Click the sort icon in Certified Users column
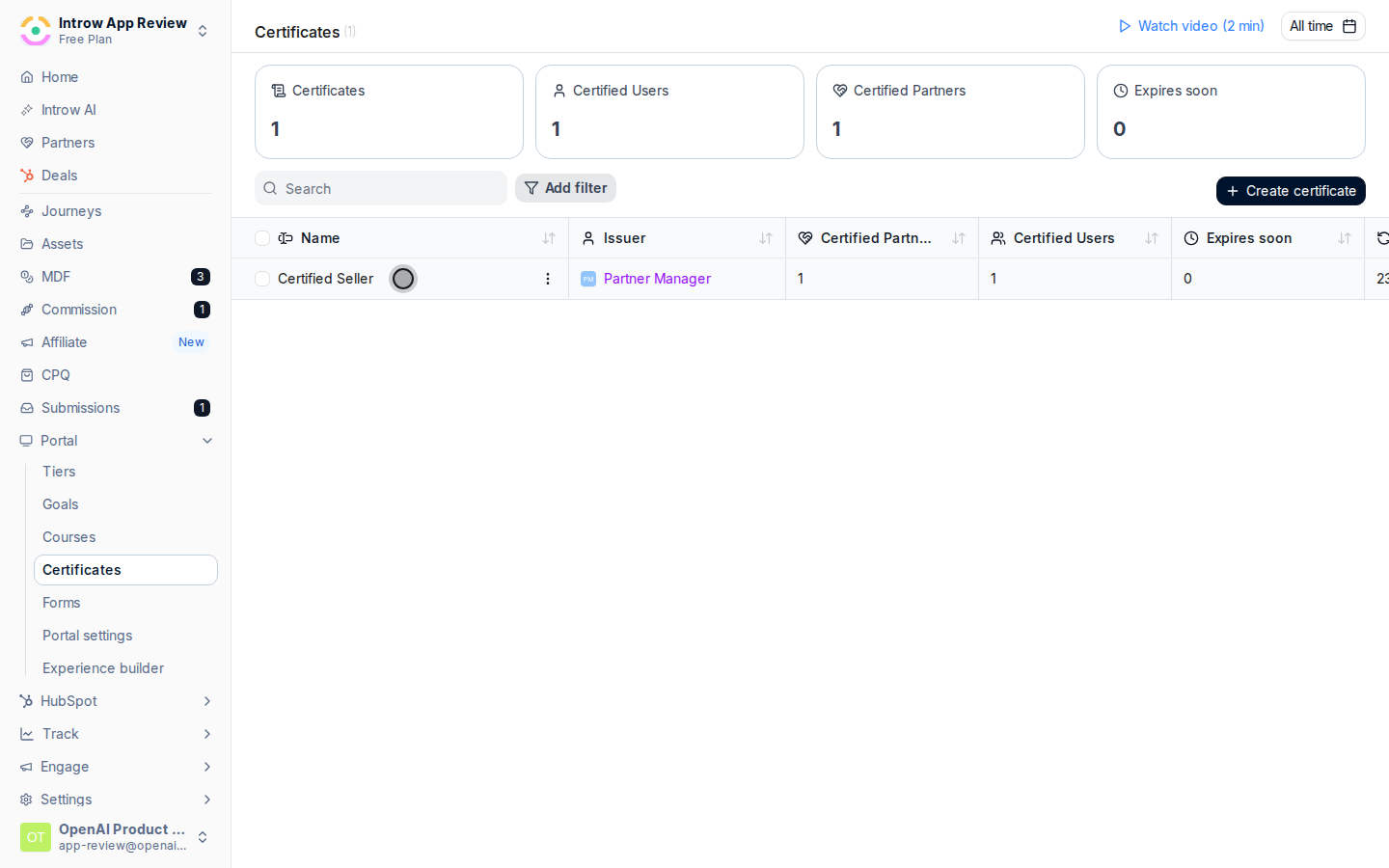Viewport: 1389px width, 868px height. tap(1152, 238)
